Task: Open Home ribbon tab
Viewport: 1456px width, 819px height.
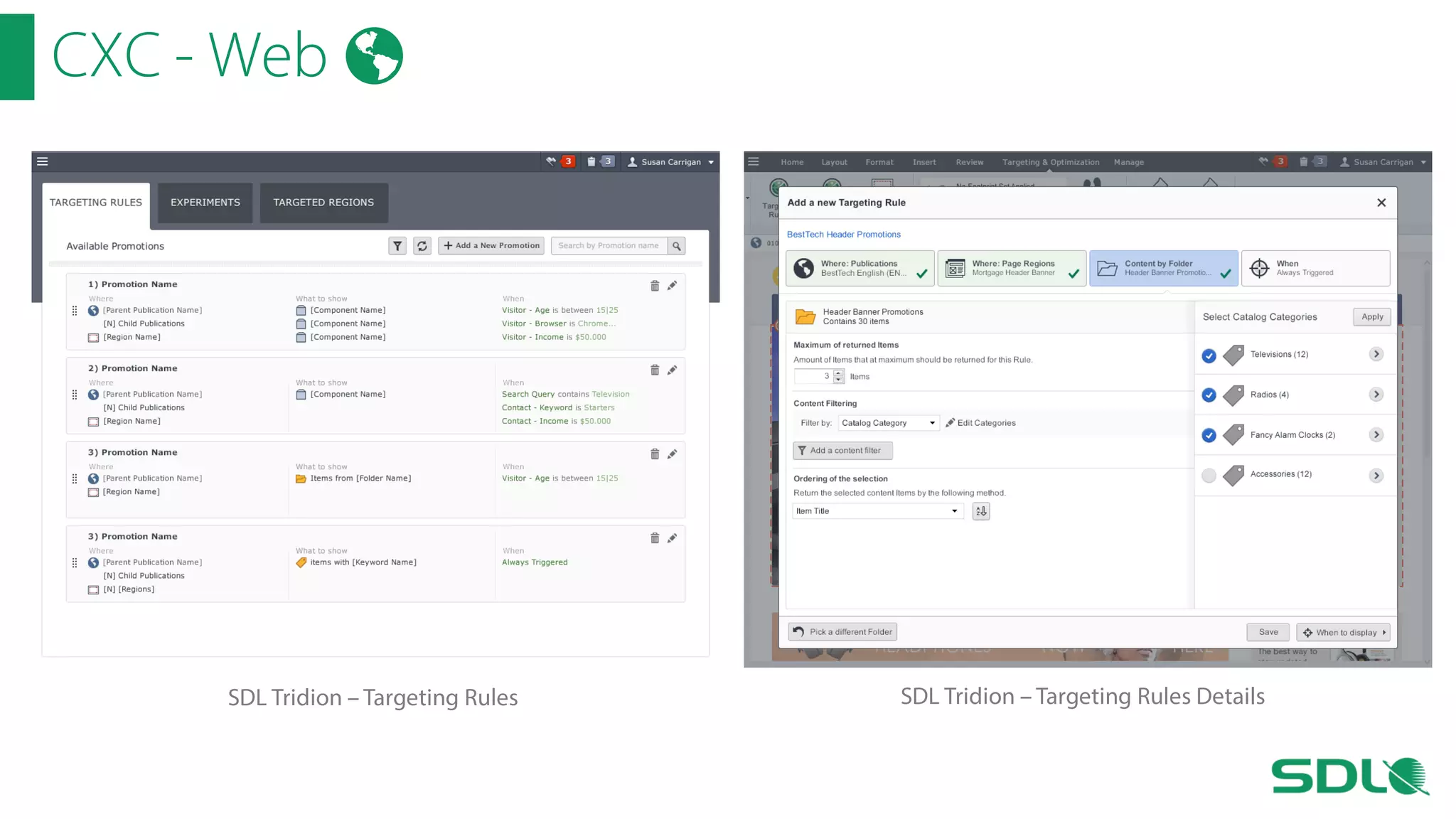Action: click(x=792, y=162)
